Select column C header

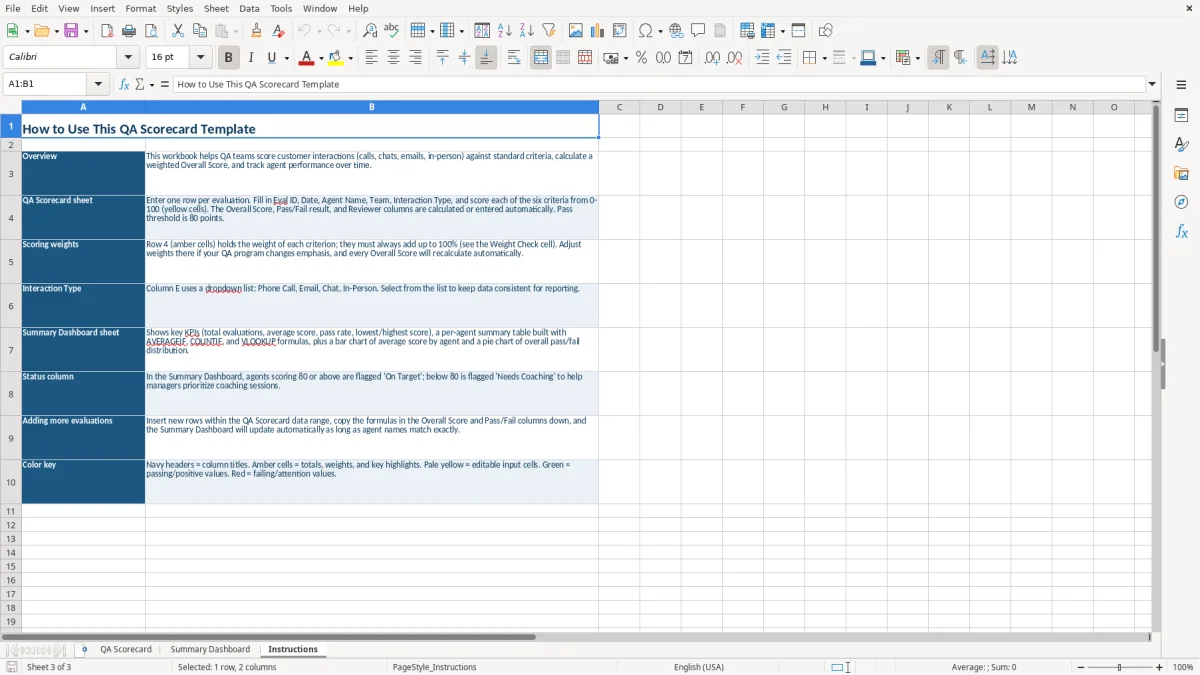pos(619,107)
